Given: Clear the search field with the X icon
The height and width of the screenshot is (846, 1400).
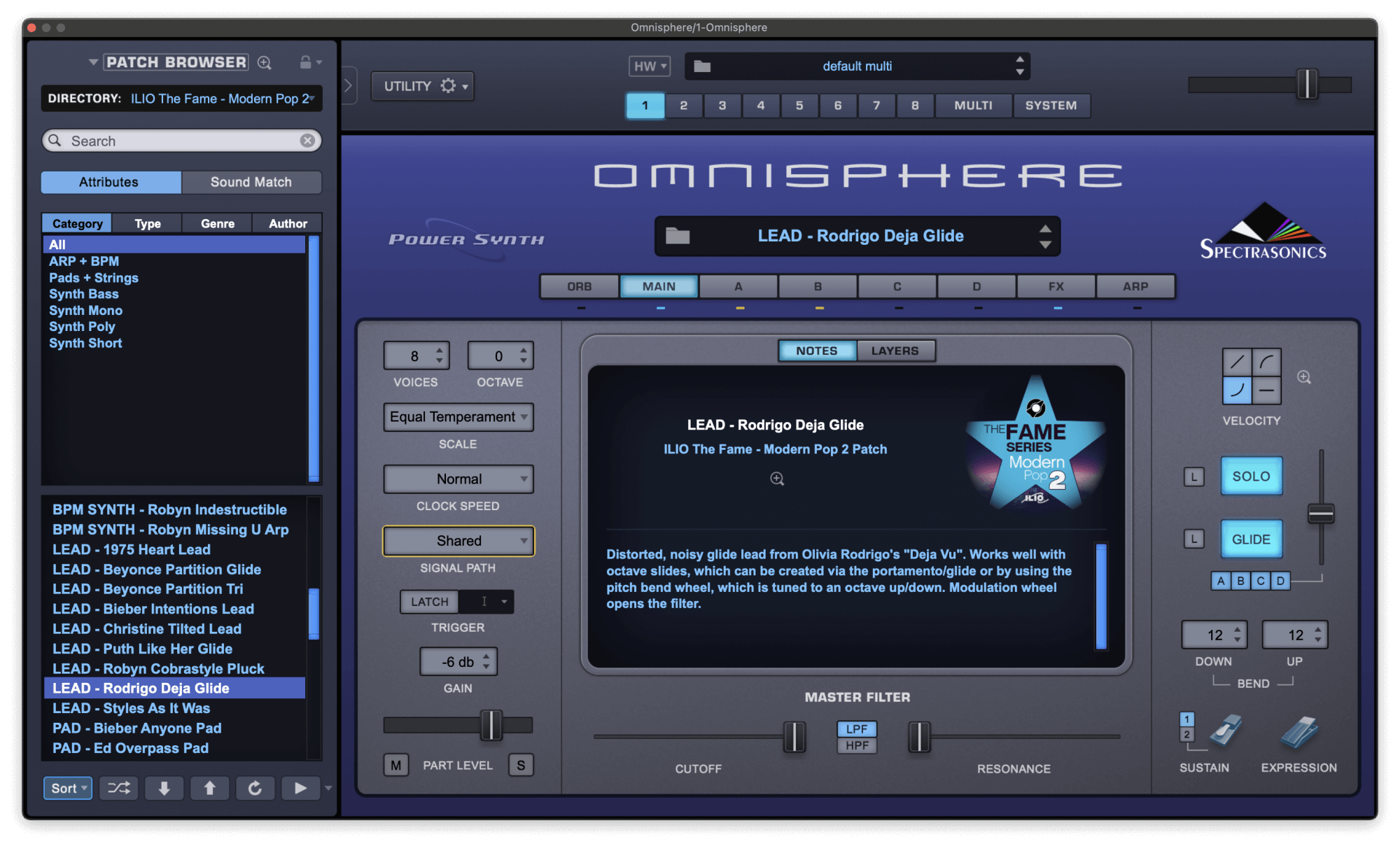Looking at the screenshot, I should (307, 141).
